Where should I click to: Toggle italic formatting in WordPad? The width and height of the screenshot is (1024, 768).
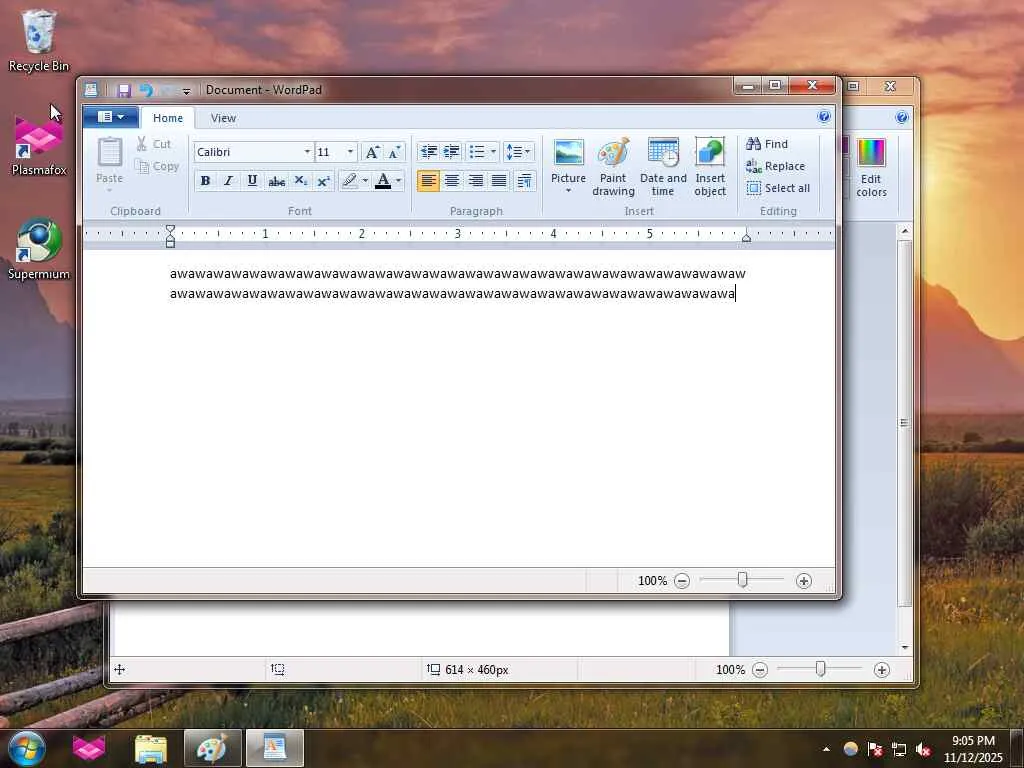(x=229, y=181)
